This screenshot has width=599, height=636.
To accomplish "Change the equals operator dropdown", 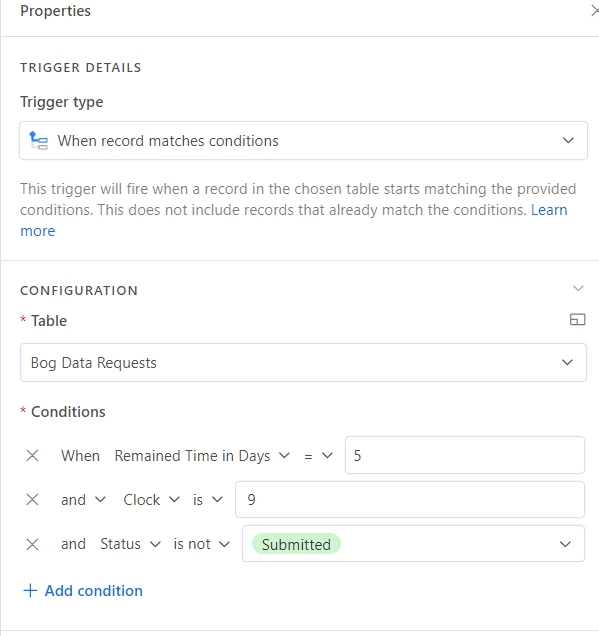I will click(318, 456).
